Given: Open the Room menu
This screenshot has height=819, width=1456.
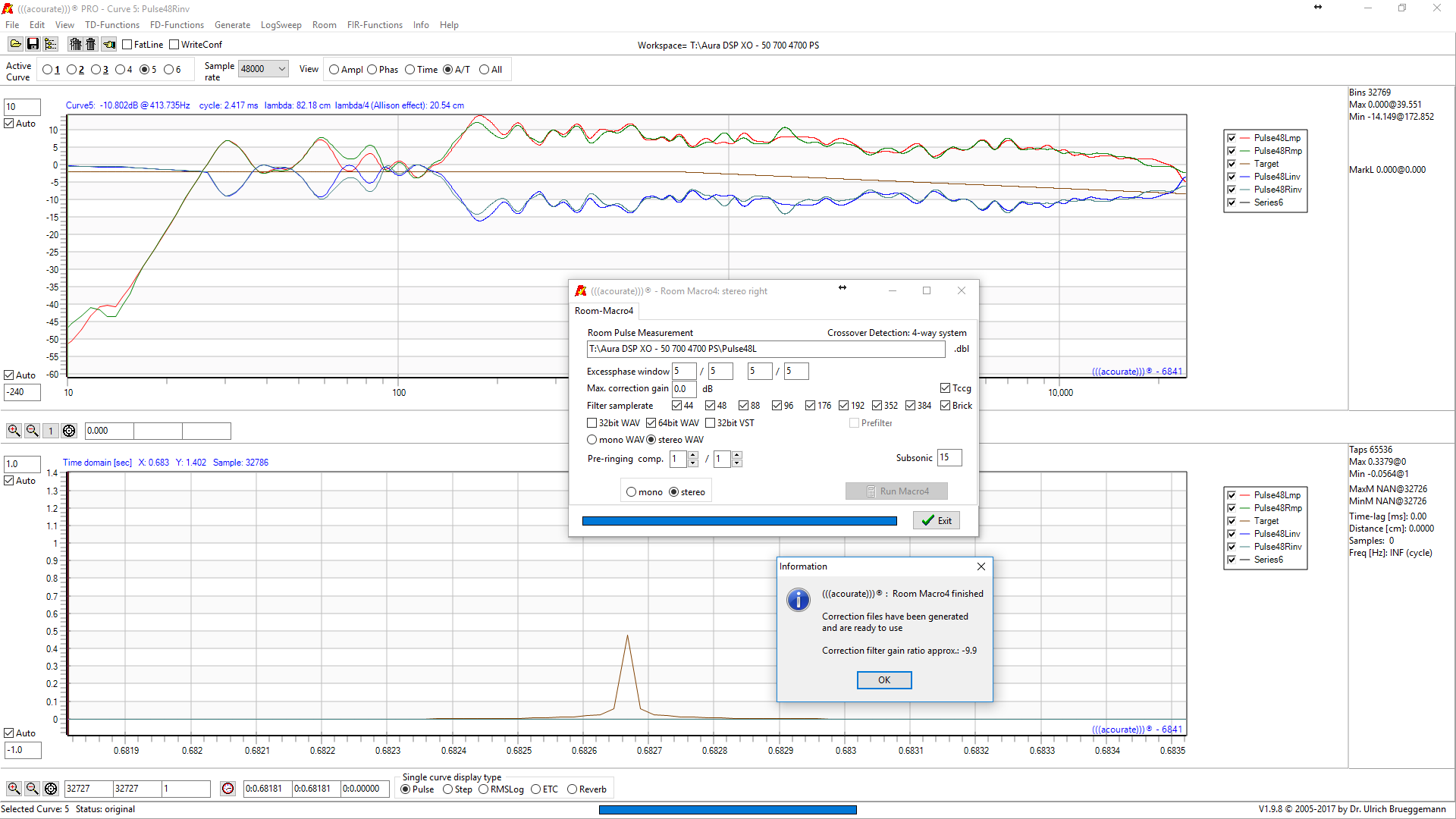Looking at the screenshot, I should (x=324, y=25).
